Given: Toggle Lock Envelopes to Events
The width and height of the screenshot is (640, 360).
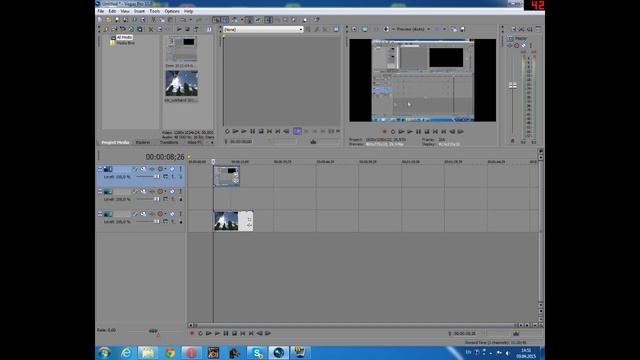Looking at the screenshot, I should coord(249,20).
